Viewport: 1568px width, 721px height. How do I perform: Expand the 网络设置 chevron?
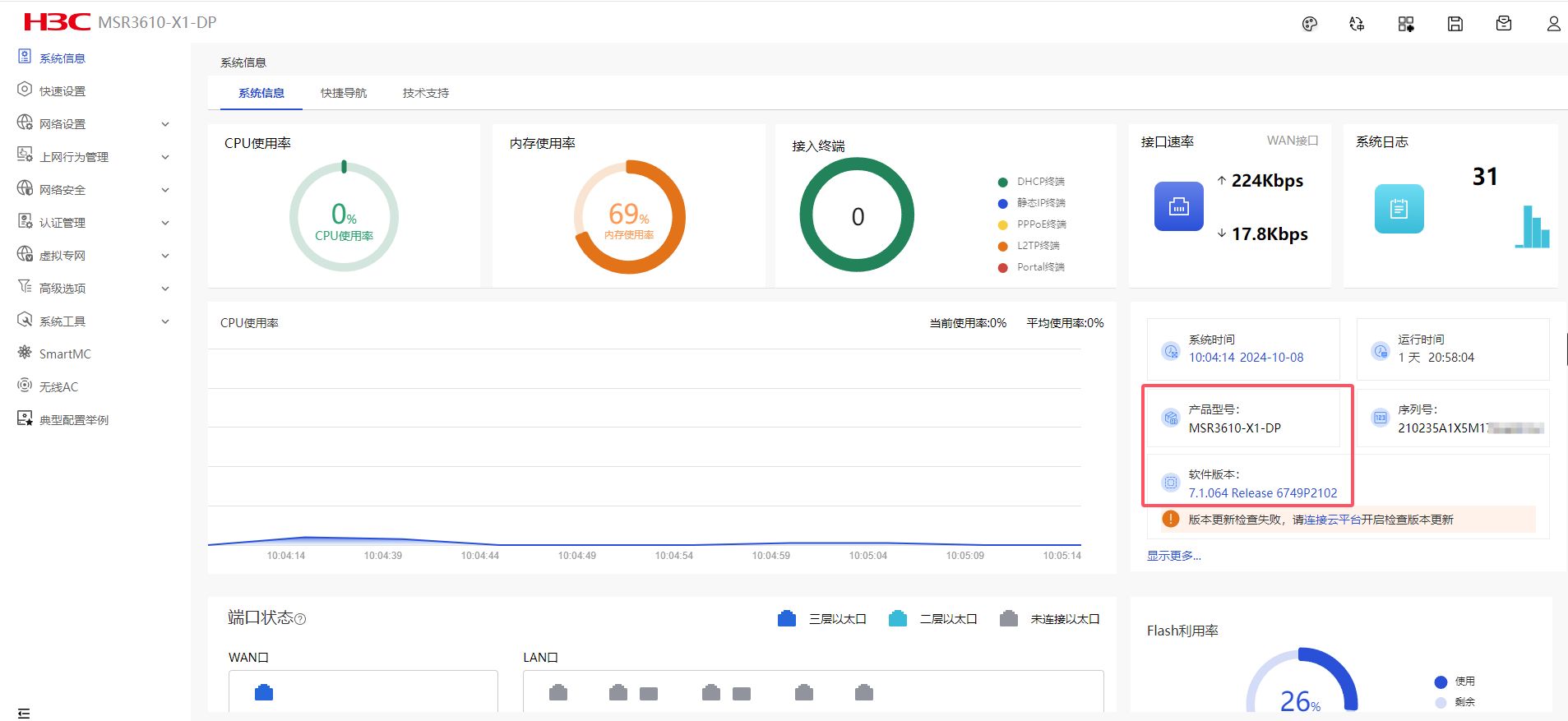(x=165, y=124)
